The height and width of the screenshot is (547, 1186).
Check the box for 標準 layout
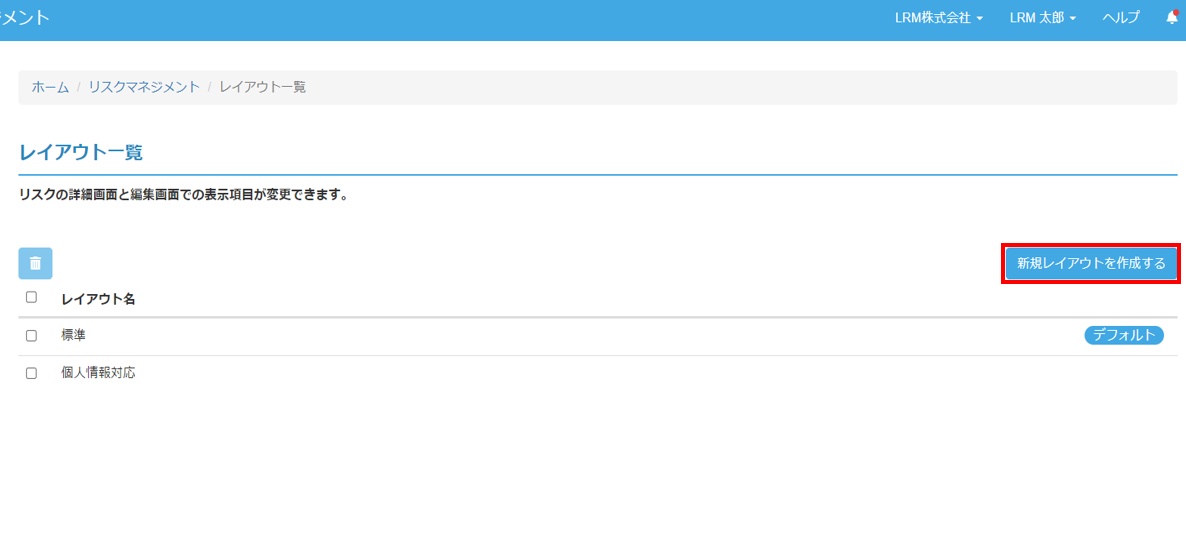(31, 335)
